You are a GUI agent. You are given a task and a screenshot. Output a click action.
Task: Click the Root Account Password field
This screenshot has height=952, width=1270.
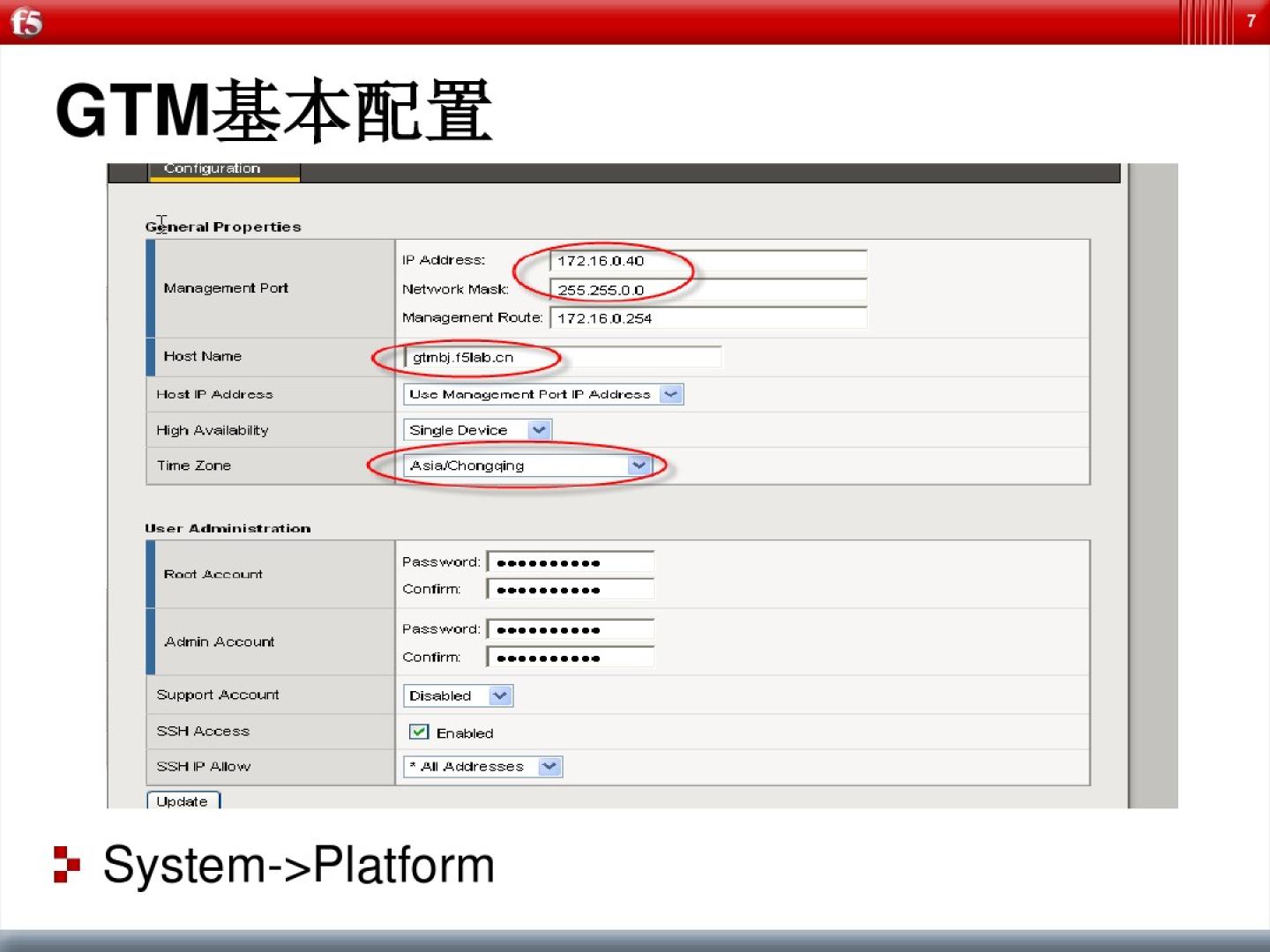point(571,562)
